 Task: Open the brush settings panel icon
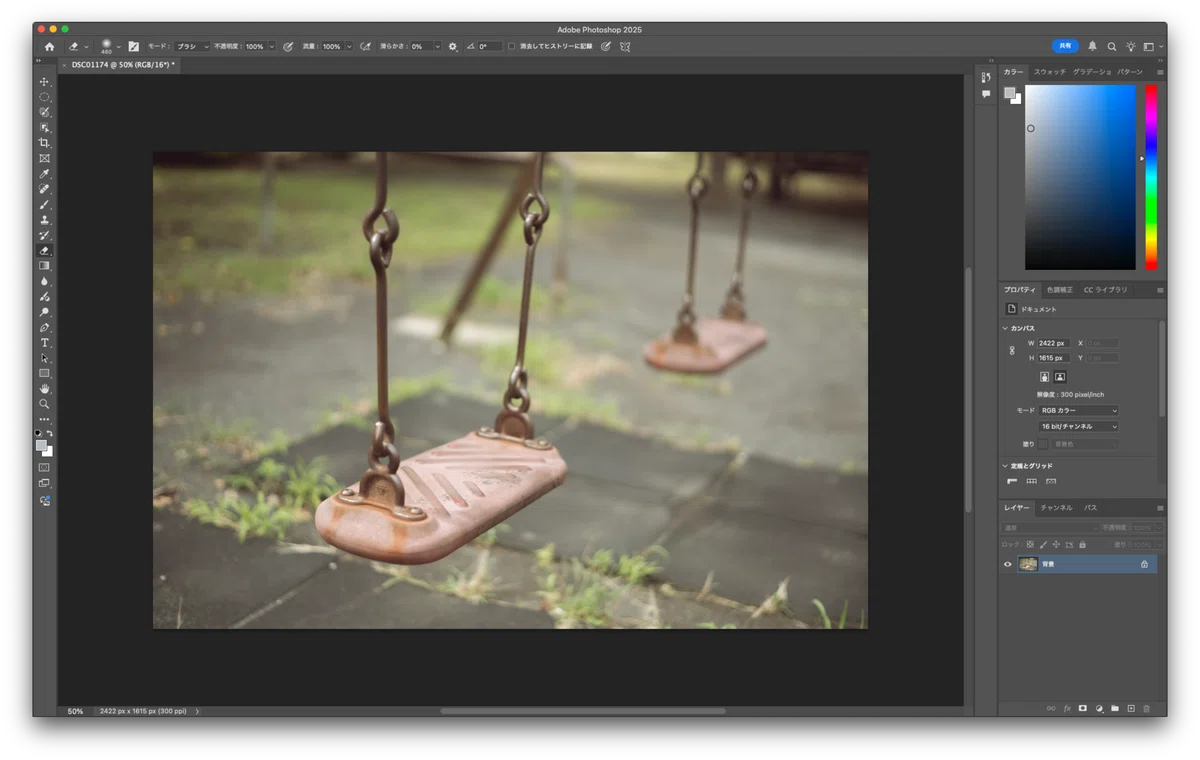coord(133,46)
